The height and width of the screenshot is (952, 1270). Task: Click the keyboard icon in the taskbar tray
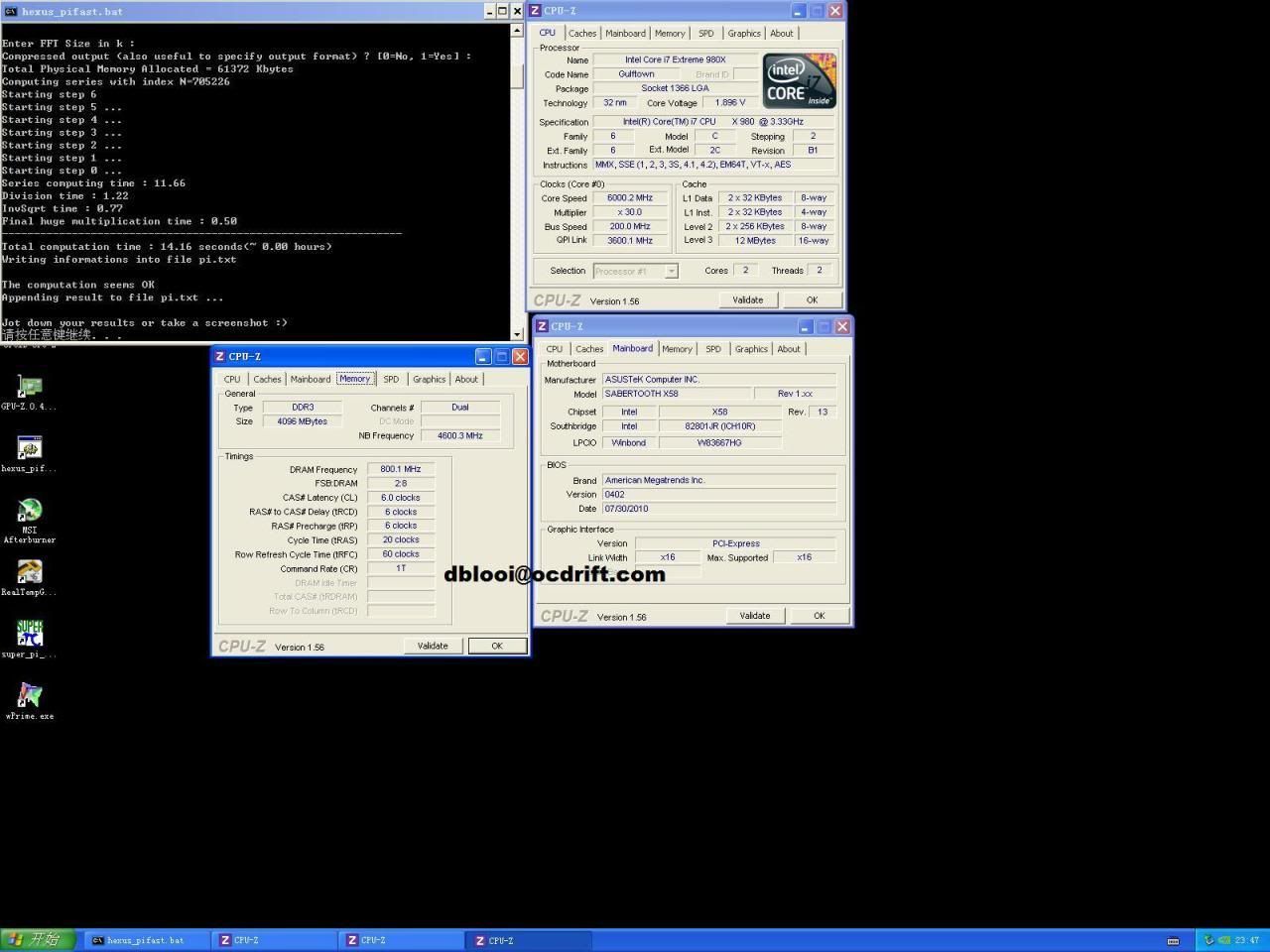(x=1173, y=940)
